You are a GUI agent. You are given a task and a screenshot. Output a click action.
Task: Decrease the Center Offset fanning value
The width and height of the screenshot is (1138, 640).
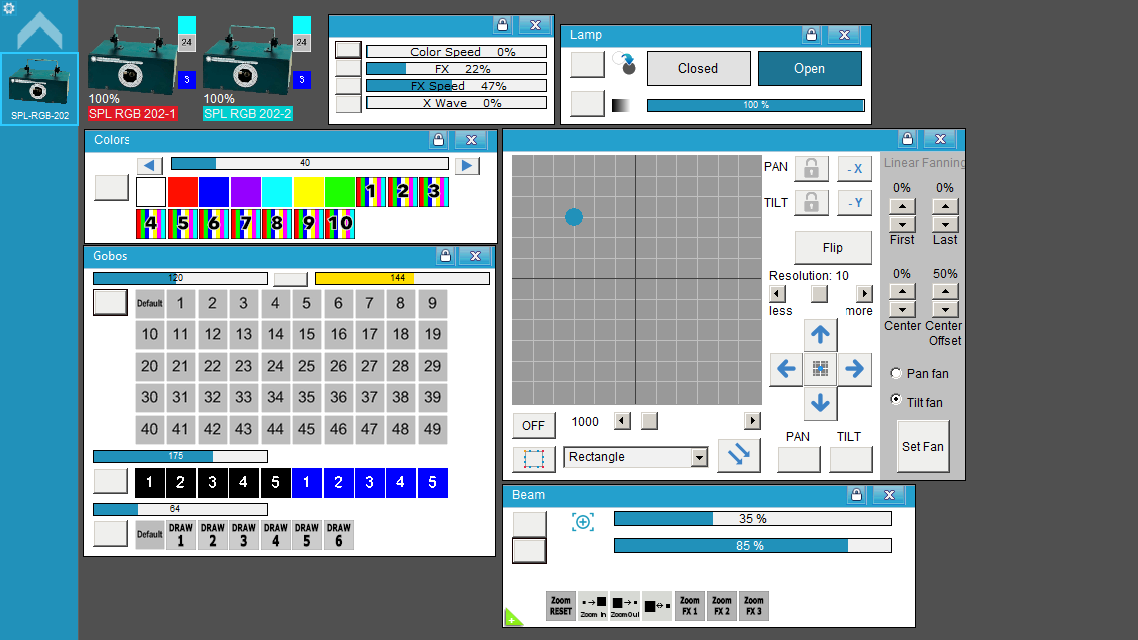pyautogui.click(x=945, y=310)
